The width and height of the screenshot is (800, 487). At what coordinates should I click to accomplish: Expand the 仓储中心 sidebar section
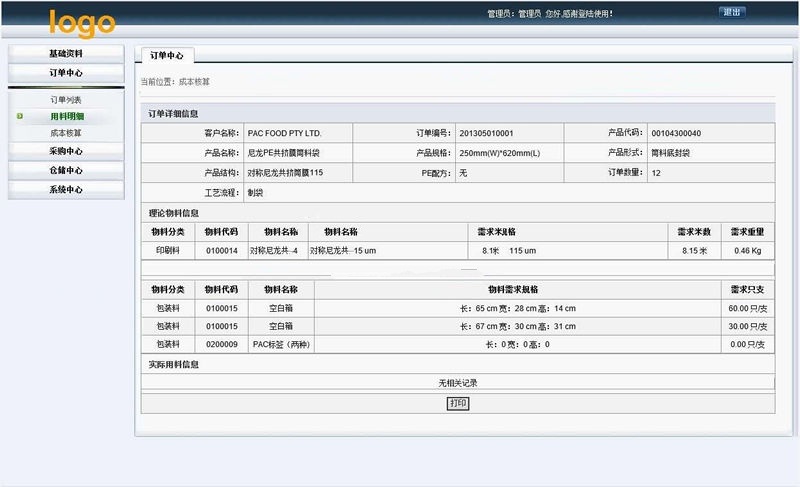click(x=66, y=170)
